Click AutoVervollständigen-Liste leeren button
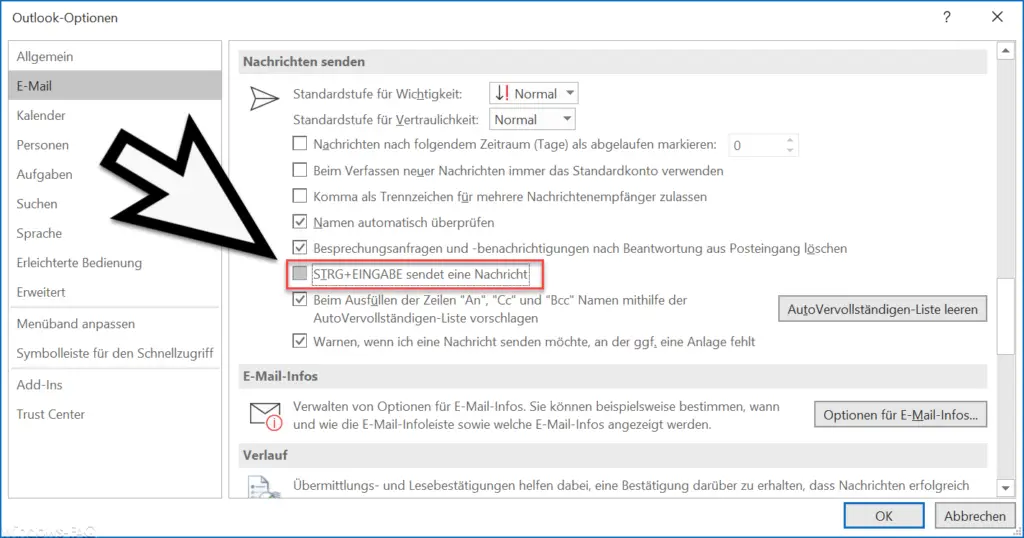Viewport: 1024px width, 538px height. click(x=882, y=309)
